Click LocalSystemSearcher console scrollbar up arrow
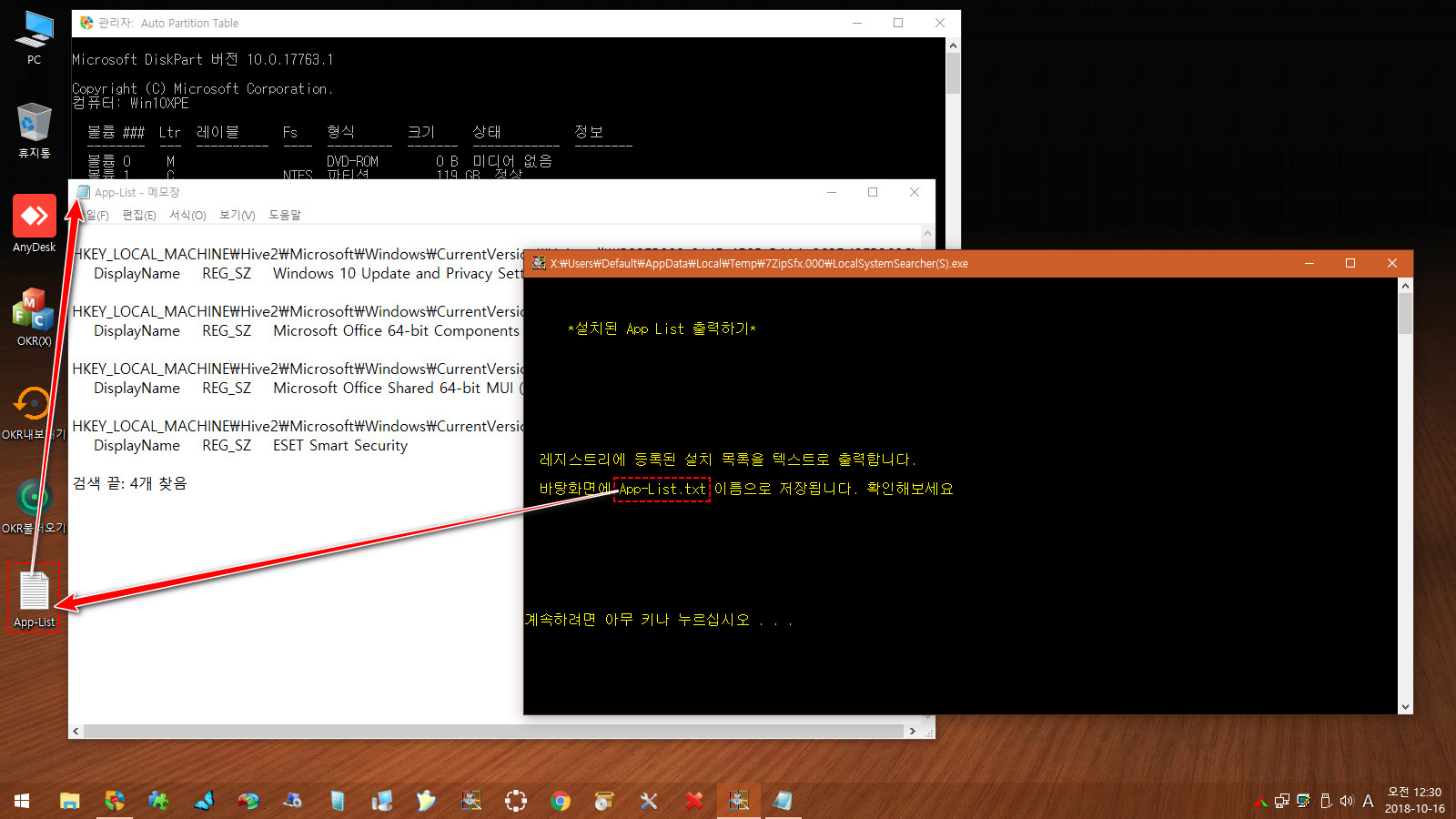The height and width of the screenshot is (819, 1456). click(x=1405, y=286)
